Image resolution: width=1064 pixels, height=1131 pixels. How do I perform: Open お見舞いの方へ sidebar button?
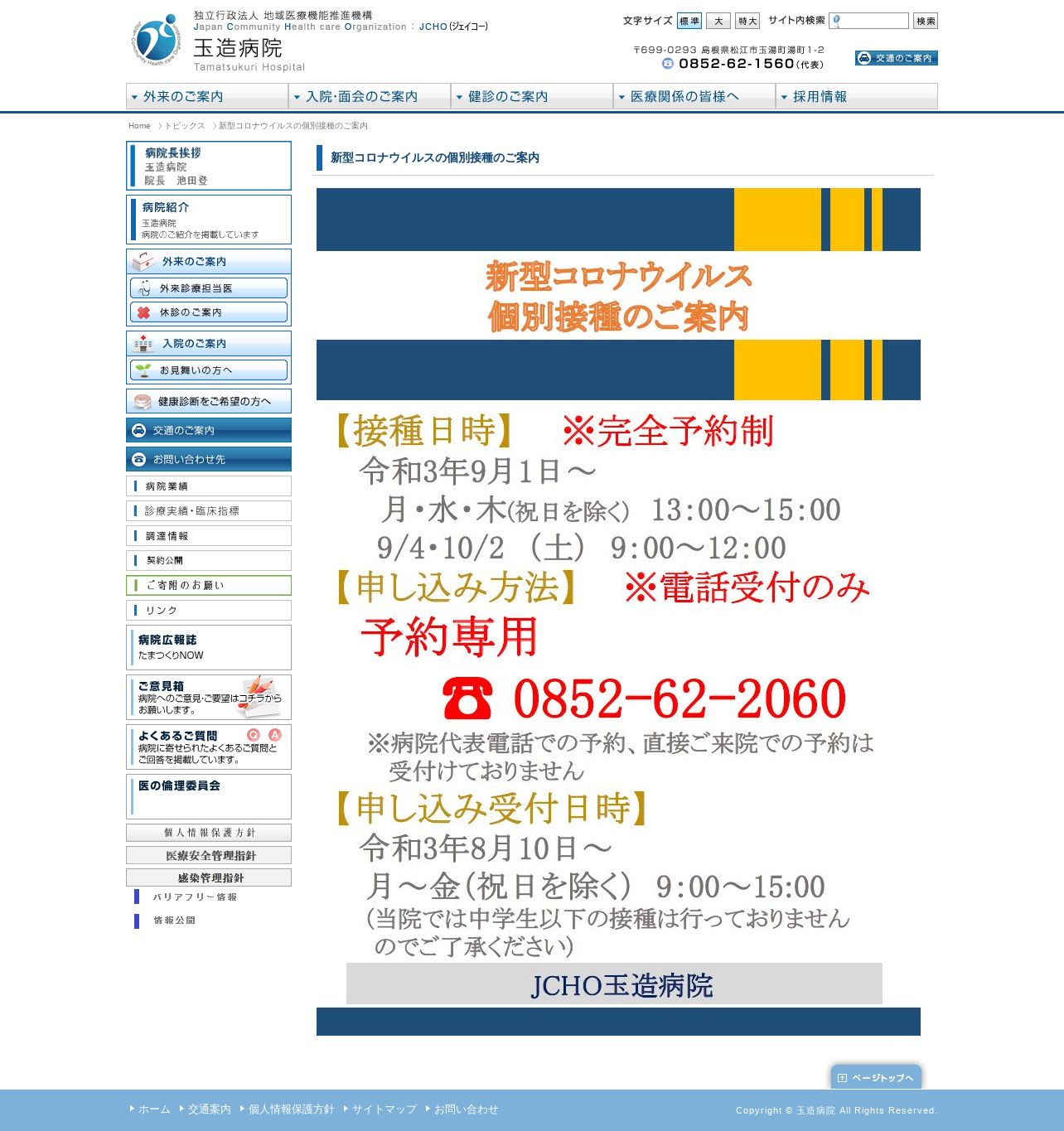point(209,370)
